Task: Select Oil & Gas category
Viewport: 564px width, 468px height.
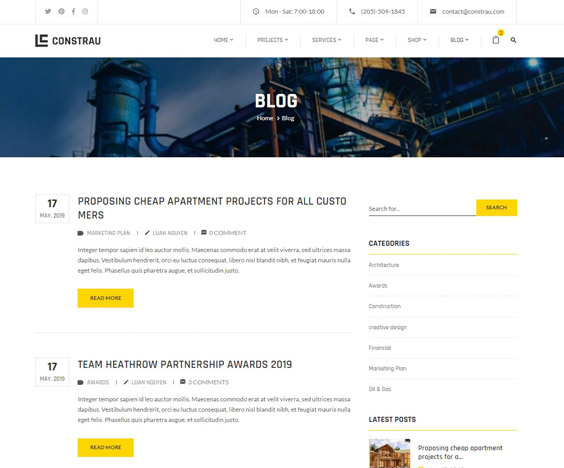Action: (x=380, y=389)
